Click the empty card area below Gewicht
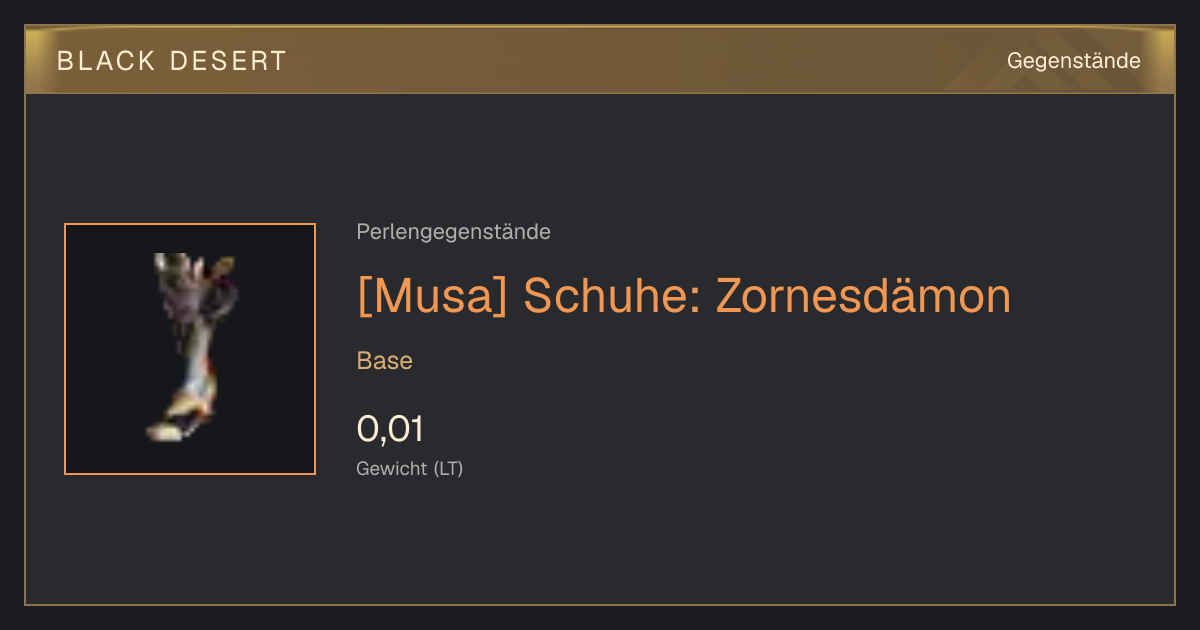1200x630 pixels. 700,545
